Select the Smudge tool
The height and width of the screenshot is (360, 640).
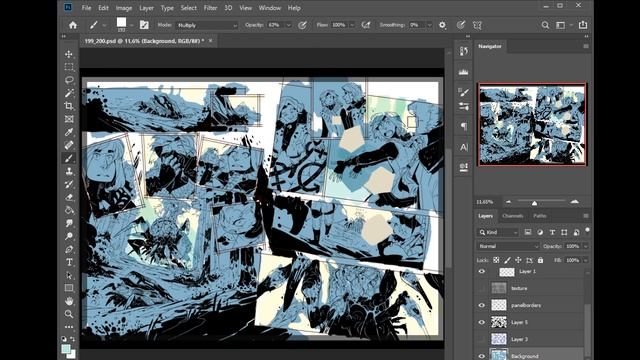pos(69,223)
